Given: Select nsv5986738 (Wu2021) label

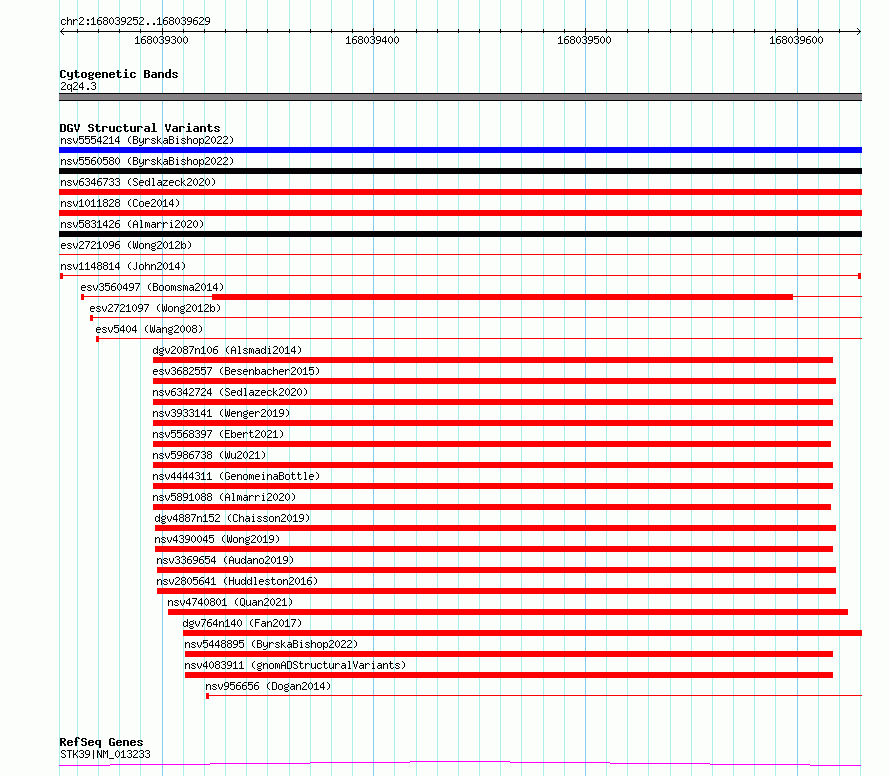Looking at the screenshot, I should click(209, 455).
